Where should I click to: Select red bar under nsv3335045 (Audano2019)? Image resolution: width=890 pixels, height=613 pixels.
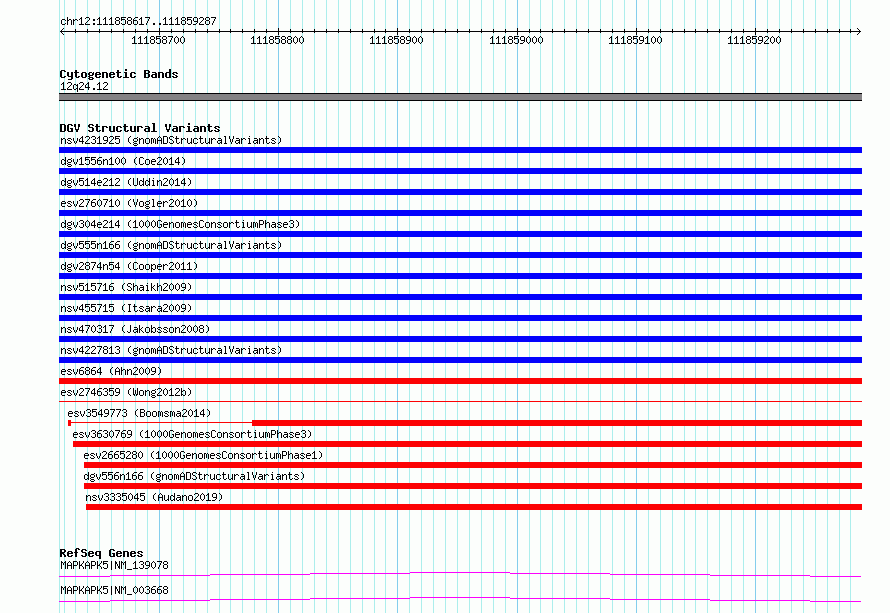click(x=474, y=507)
